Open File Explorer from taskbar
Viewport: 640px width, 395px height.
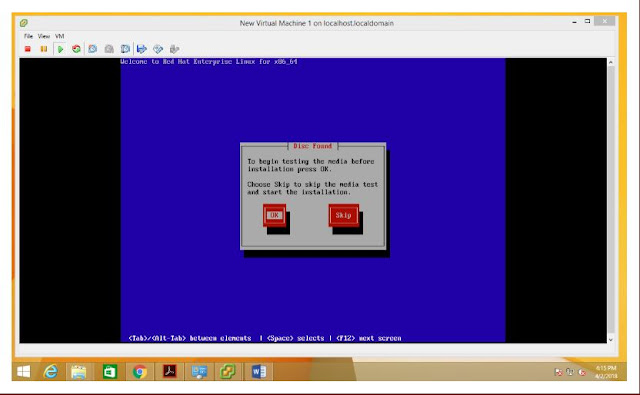pos(78,372)
